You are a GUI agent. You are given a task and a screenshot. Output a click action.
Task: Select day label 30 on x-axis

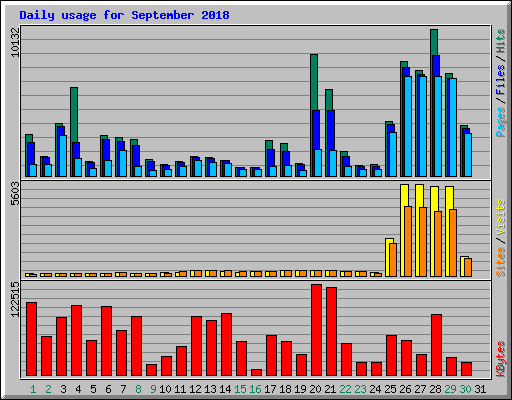pos(465,389)
